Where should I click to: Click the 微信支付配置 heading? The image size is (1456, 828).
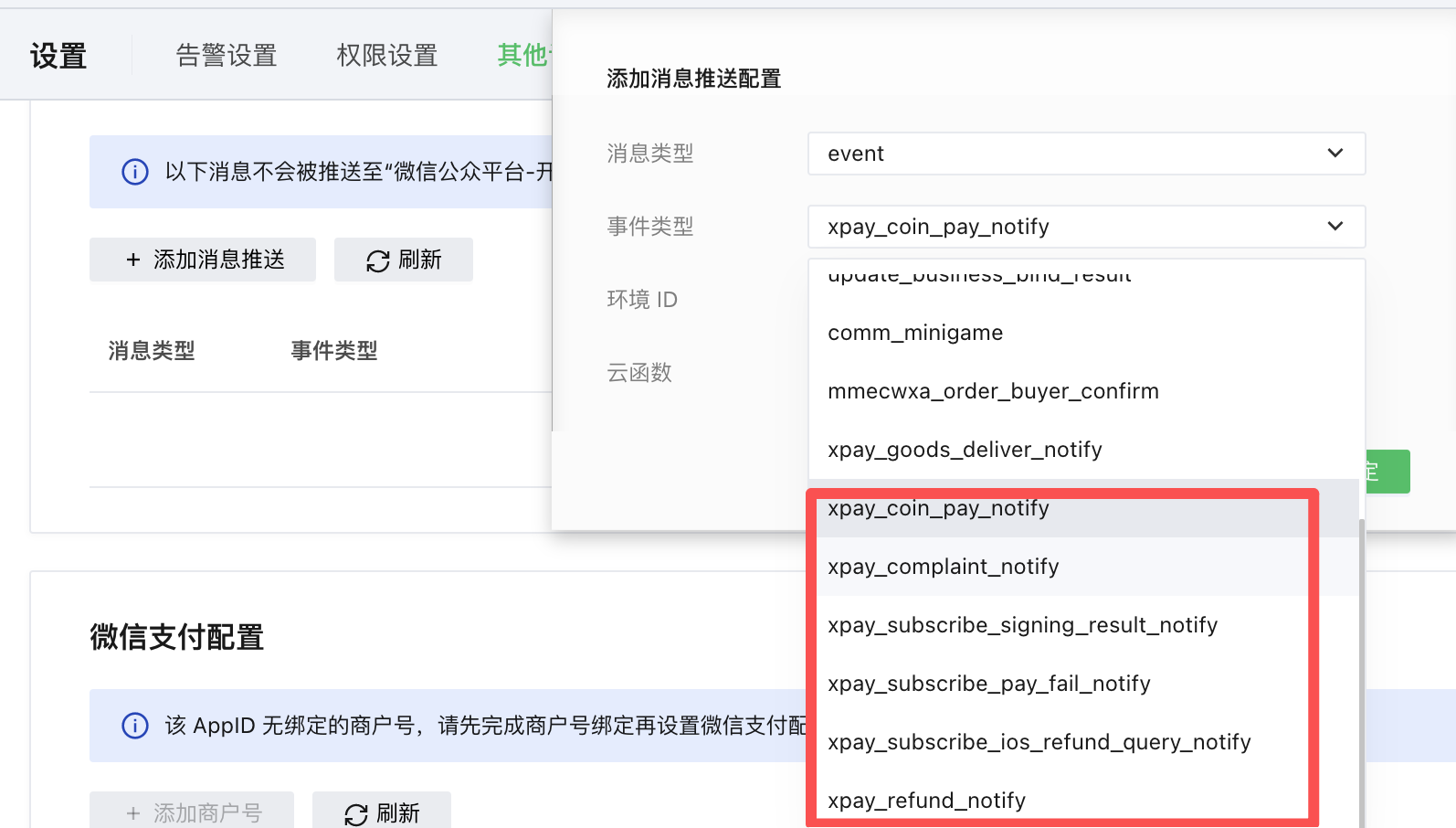pos(177,637)
